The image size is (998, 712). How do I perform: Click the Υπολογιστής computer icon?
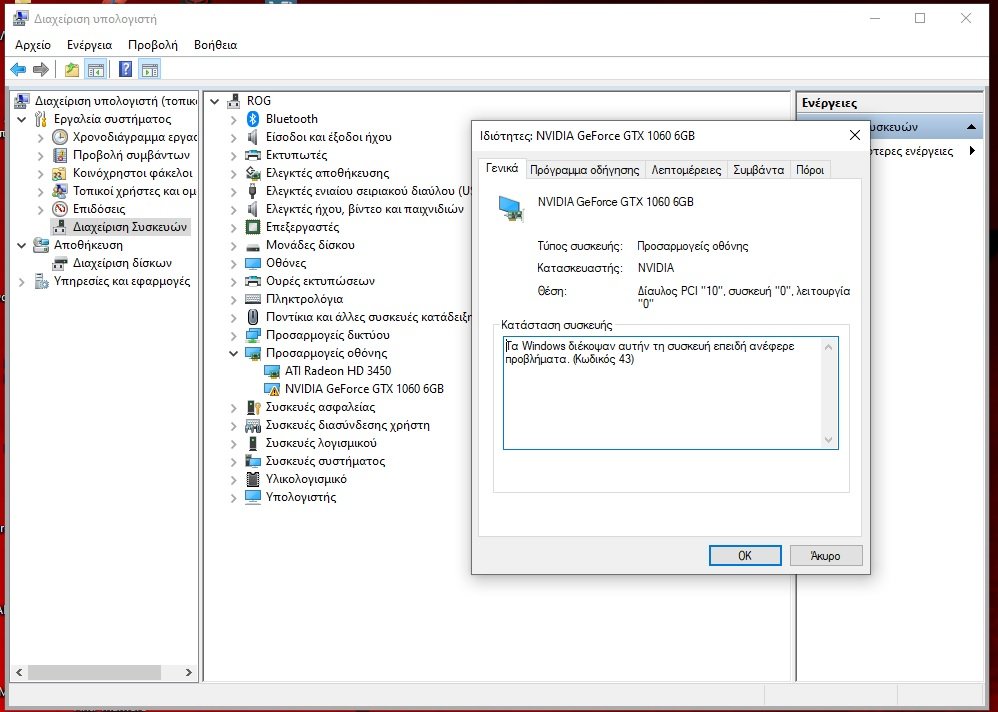pyautogui.click(x=253, y=497)
